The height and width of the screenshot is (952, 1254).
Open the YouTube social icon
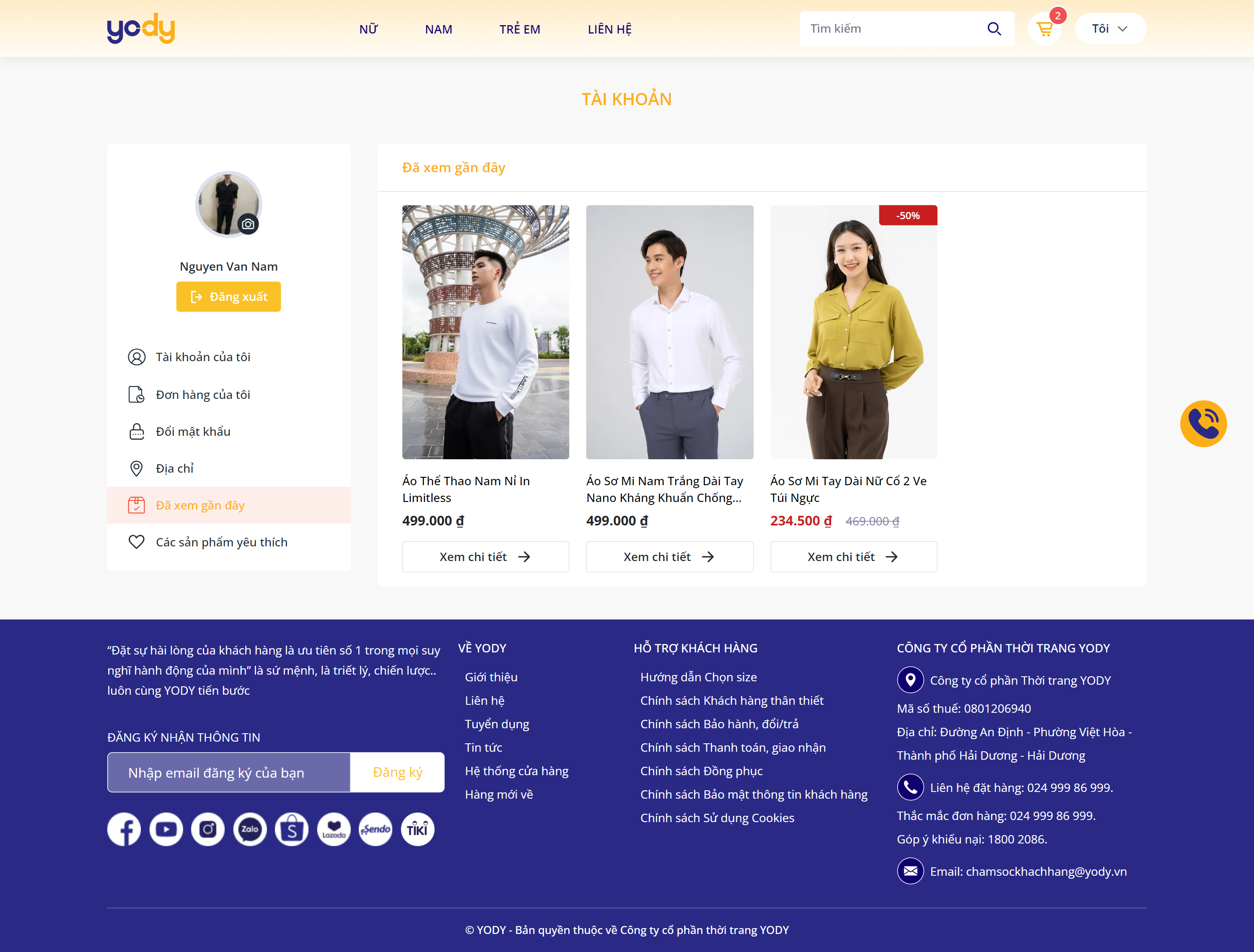pos(166,830)
